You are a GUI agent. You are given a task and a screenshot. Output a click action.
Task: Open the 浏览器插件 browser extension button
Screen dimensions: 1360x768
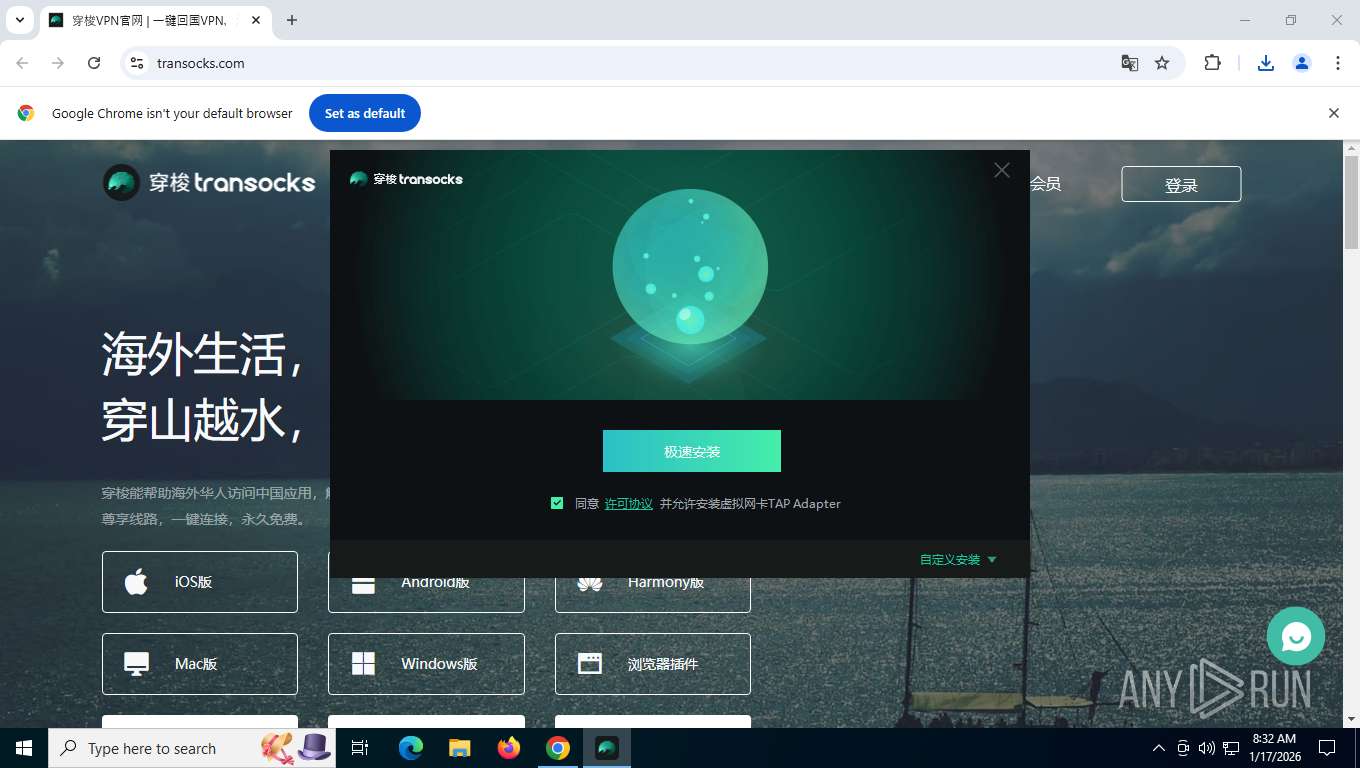pos(653,664)
